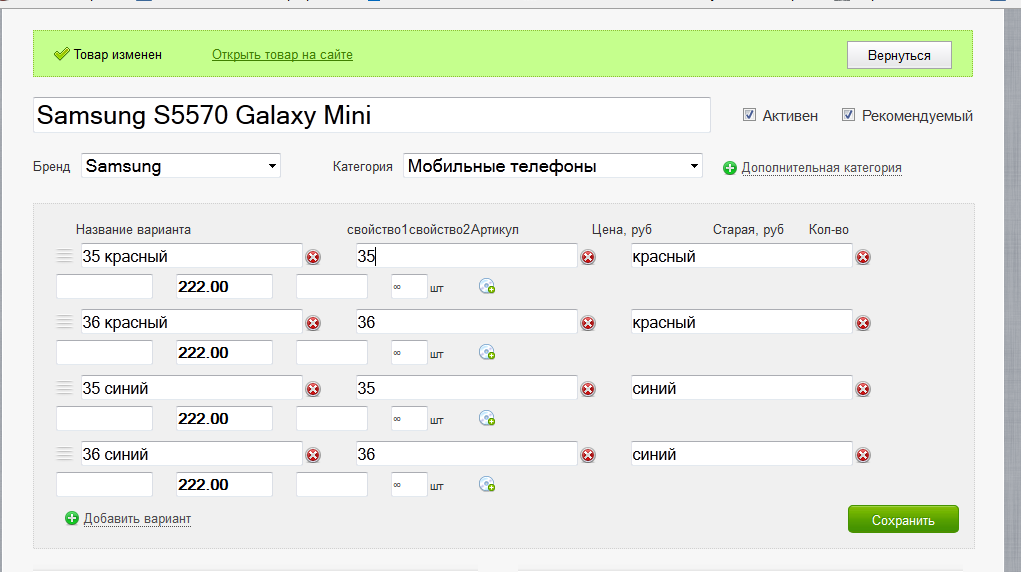This screenshot has height=572, width=1021.
Task: Clear "красный" value in 36 красный row
Action: [x=863, y=323]
